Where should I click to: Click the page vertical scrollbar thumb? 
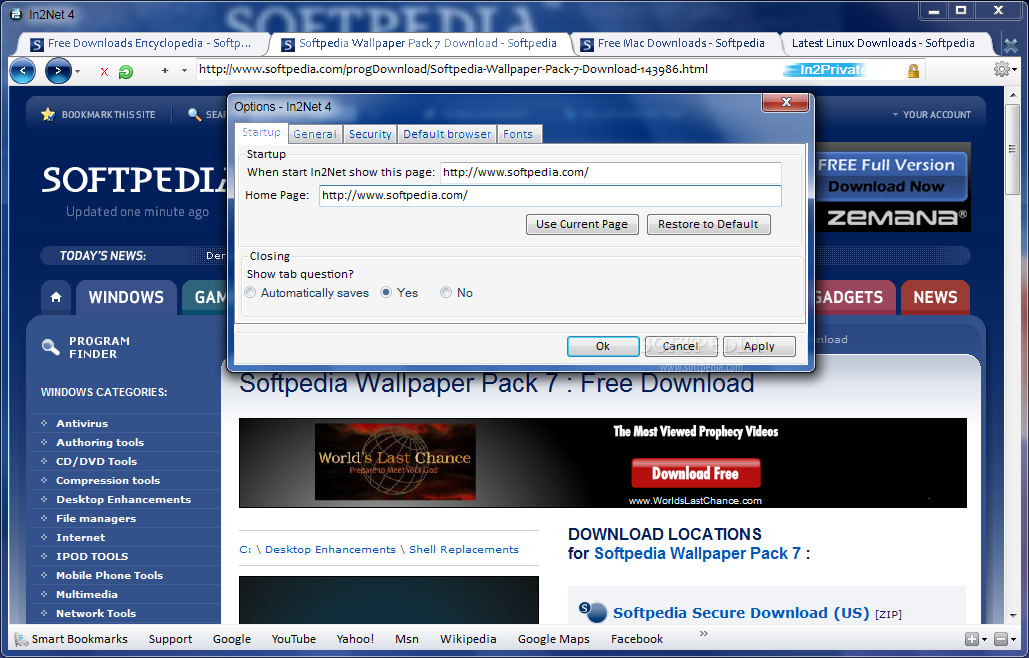[x=1012, y=150]
